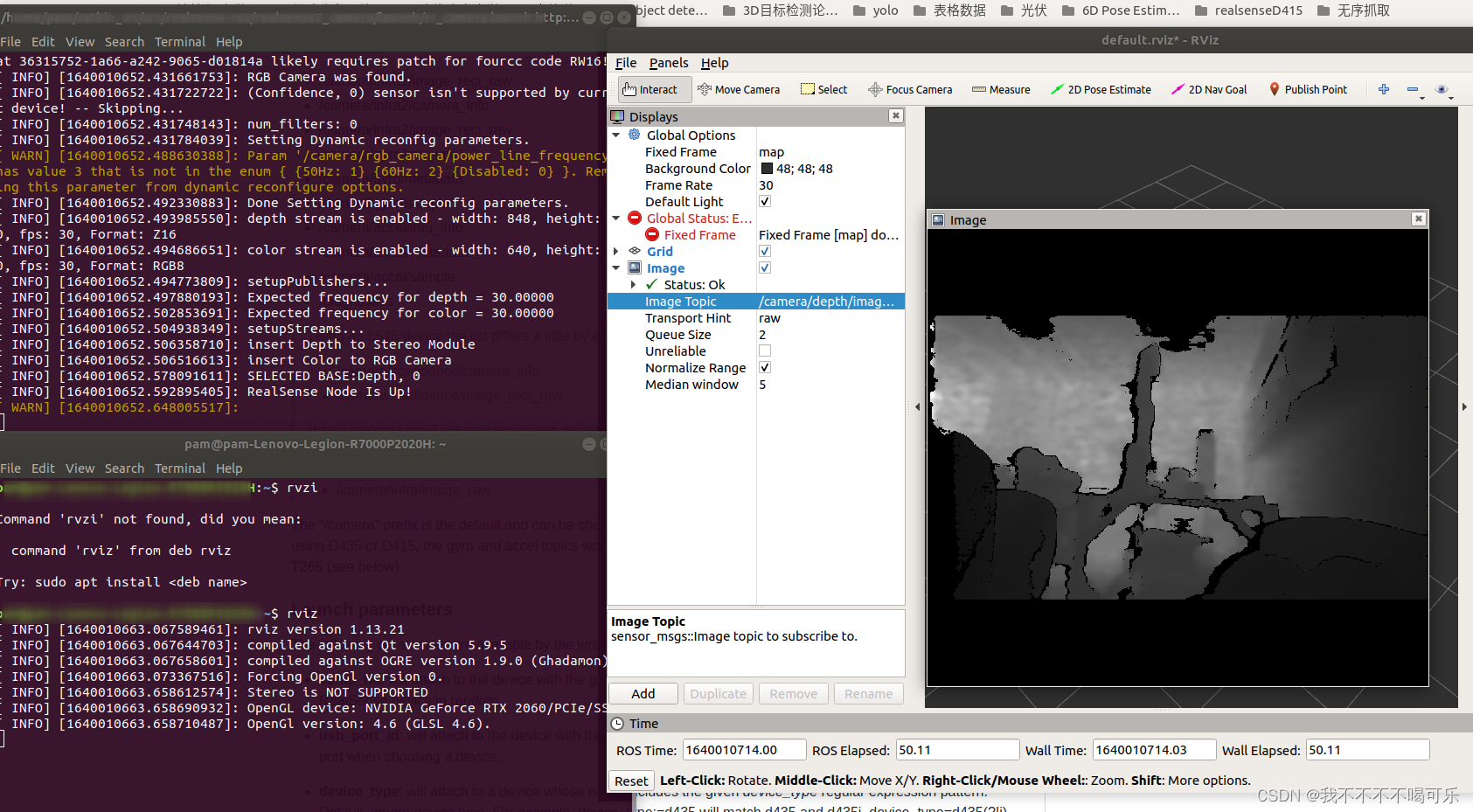Image resolution: width=1473 pixels, height=812 pixels.
Task: Click the Grid display icon
Action: pos(635,251)
